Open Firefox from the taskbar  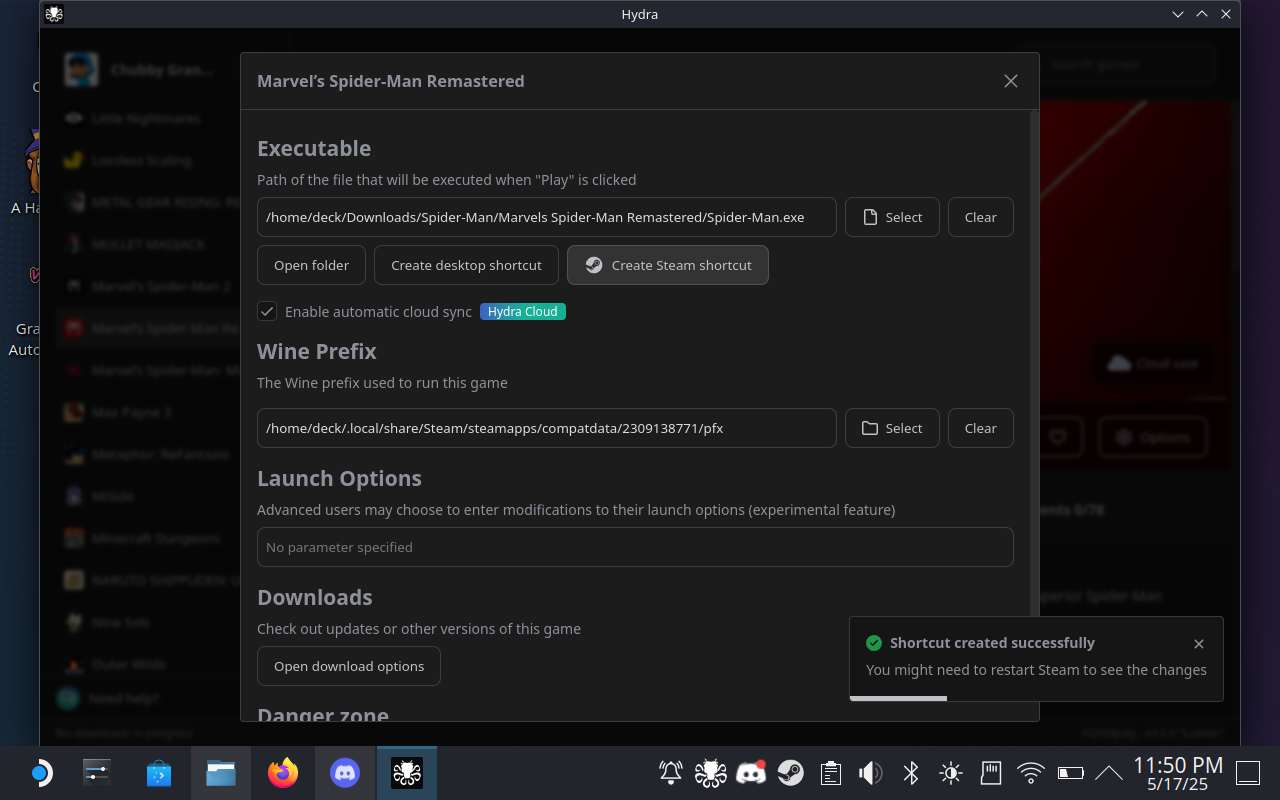click(x=283, y=773)
